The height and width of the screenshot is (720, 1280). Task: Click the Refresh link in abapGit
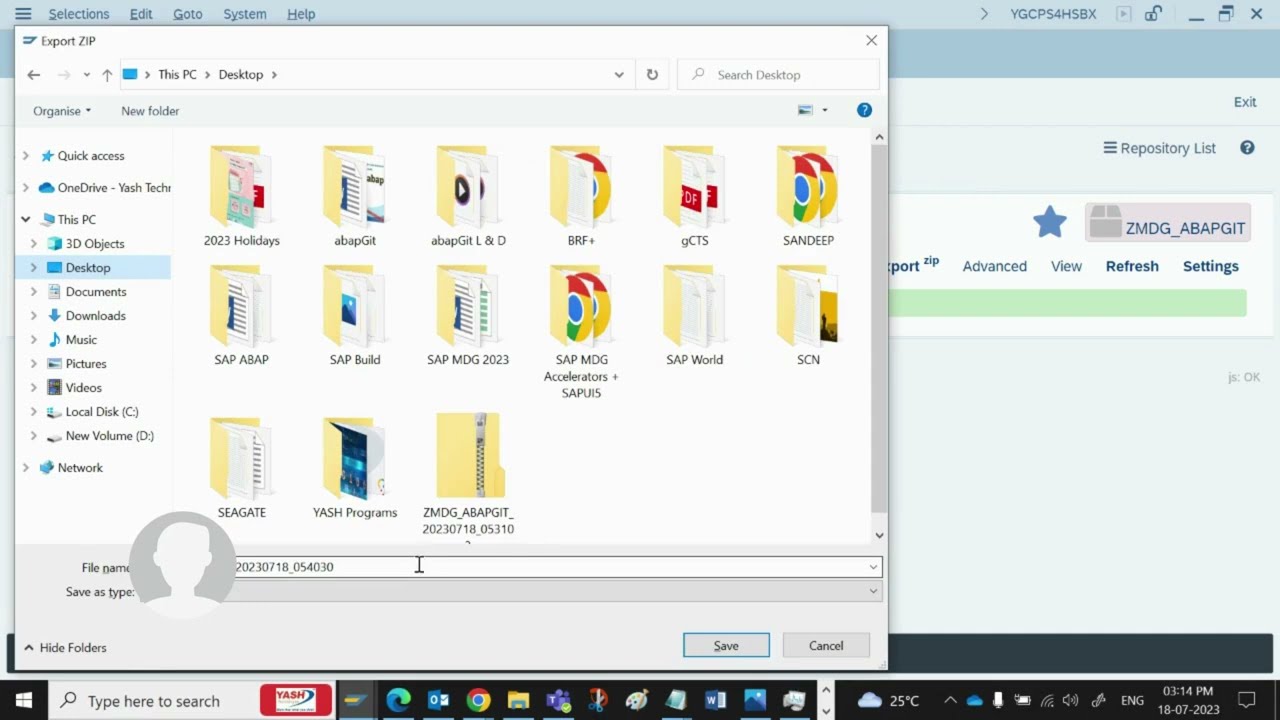tap(1132, 266)
